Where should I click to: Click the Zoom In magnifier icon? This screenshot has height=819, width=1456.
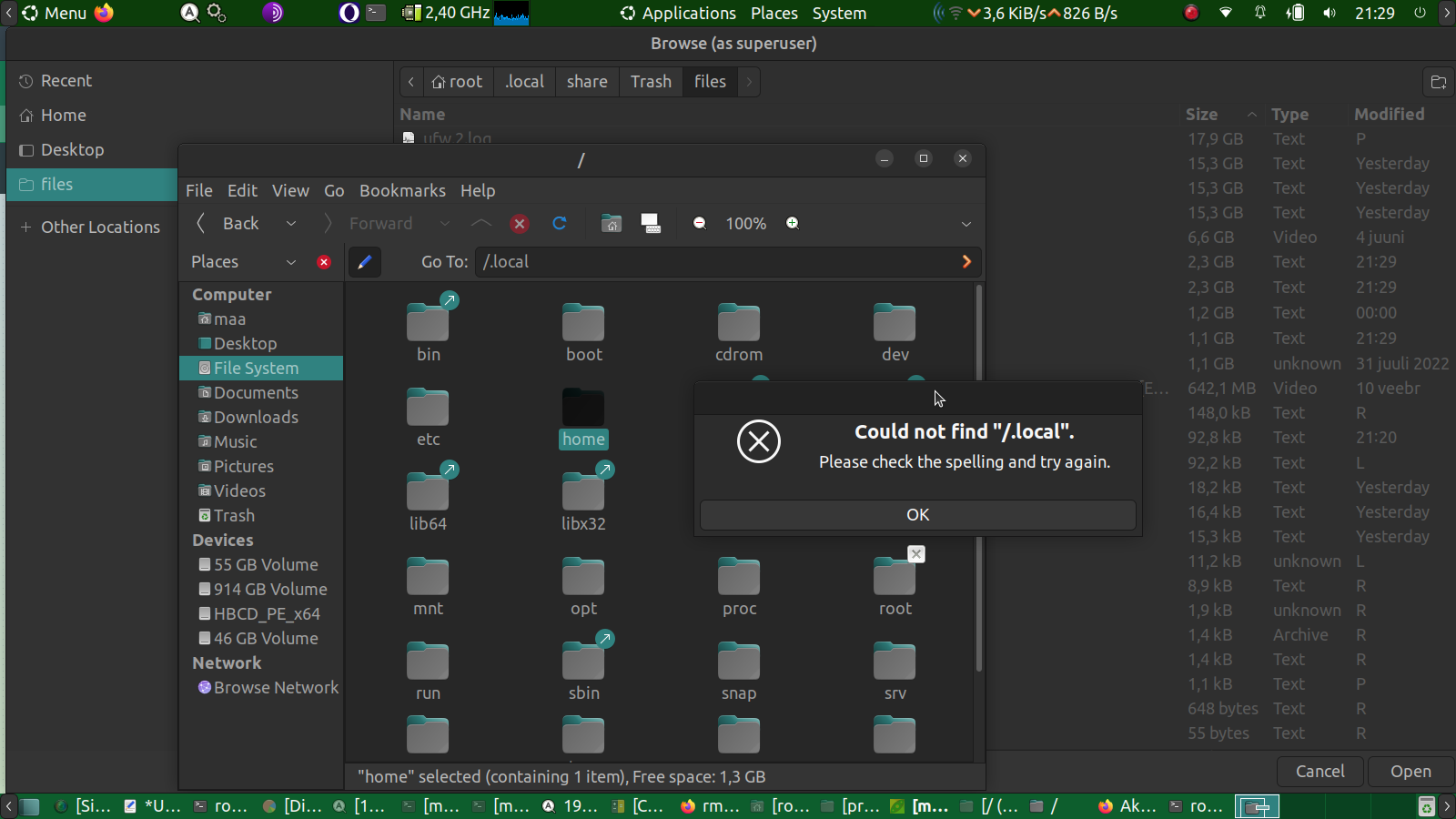[793, 224]
